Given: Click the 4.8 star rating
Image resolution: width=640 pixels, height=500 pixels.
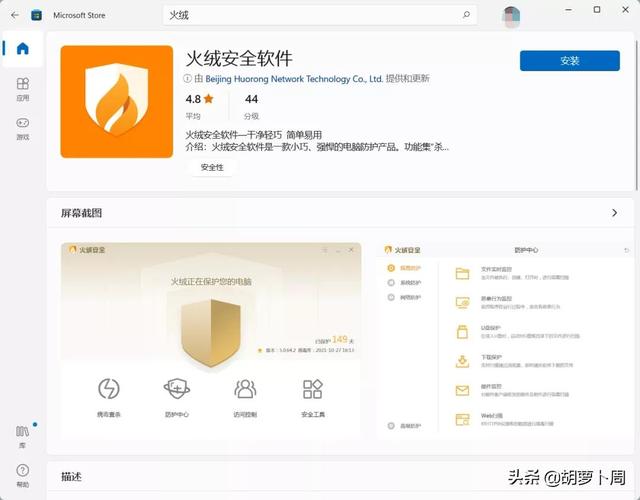Looking at the screenshot, I should 199,99.
